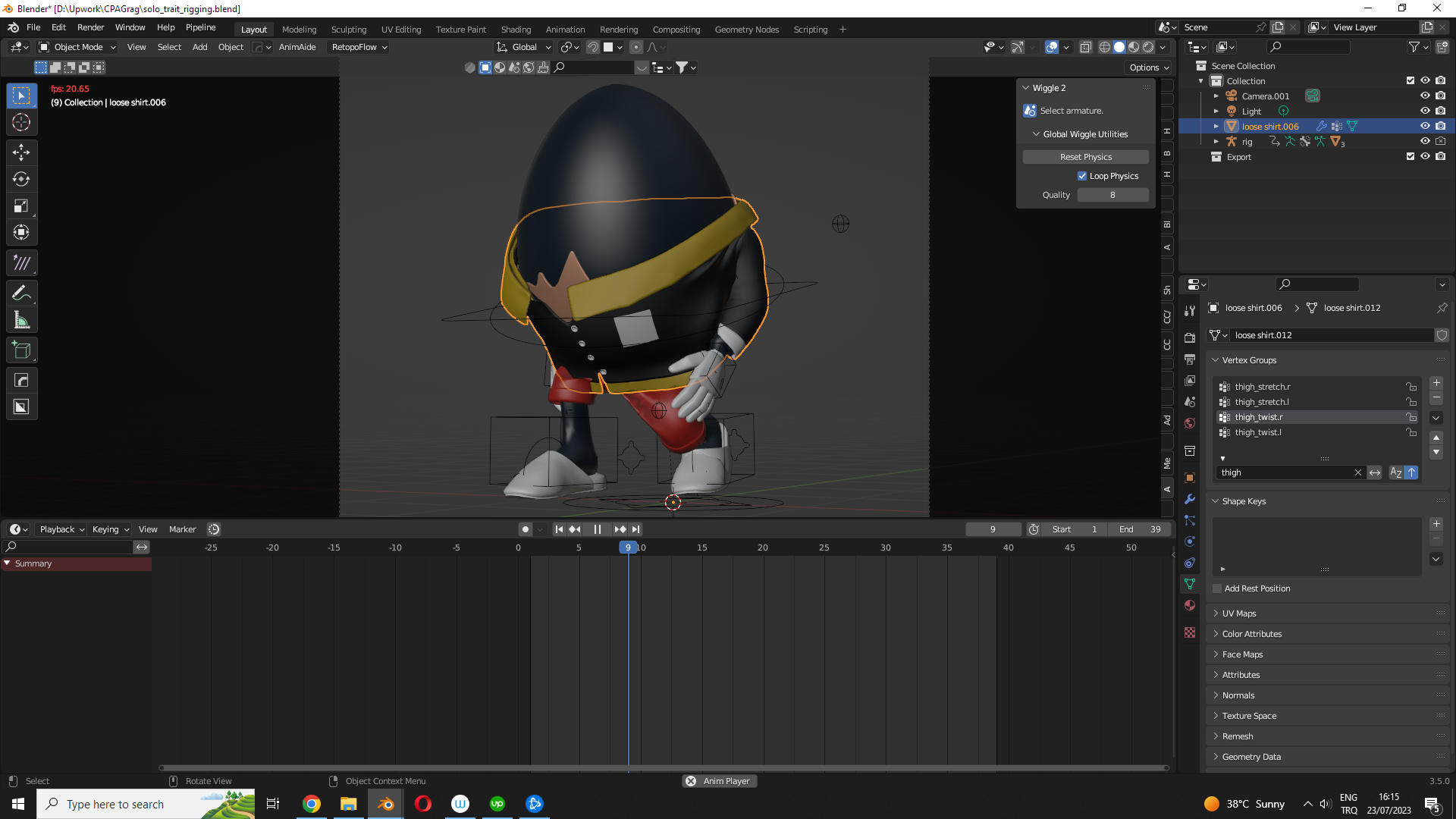
Task: Click the Reset Physics button
Action: point(1085,157)
